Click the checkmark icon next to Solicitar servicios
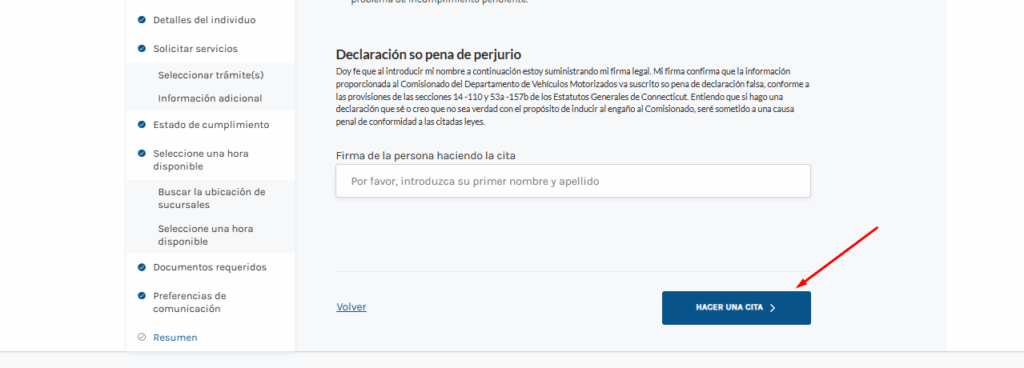The width and height of the screenshot is (1024, 368). click(x=142, y=48)
